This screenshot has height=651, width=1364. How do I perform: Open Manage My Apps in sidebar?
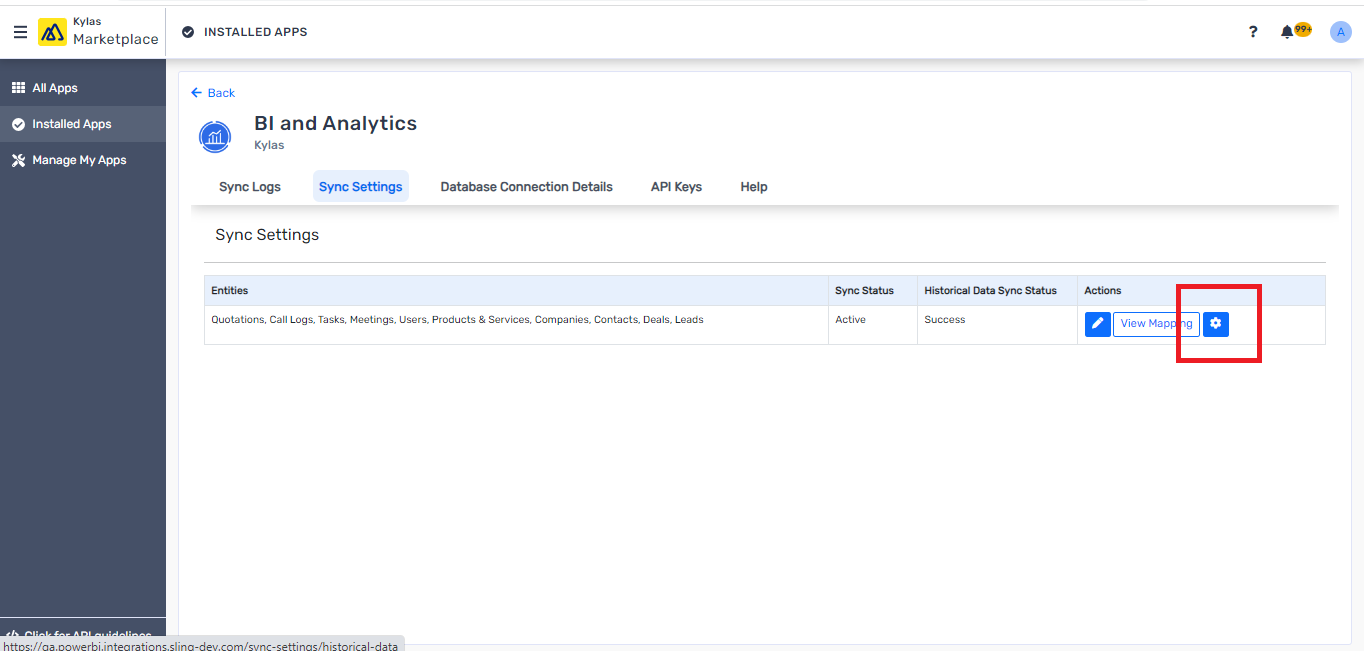[83, 160]
